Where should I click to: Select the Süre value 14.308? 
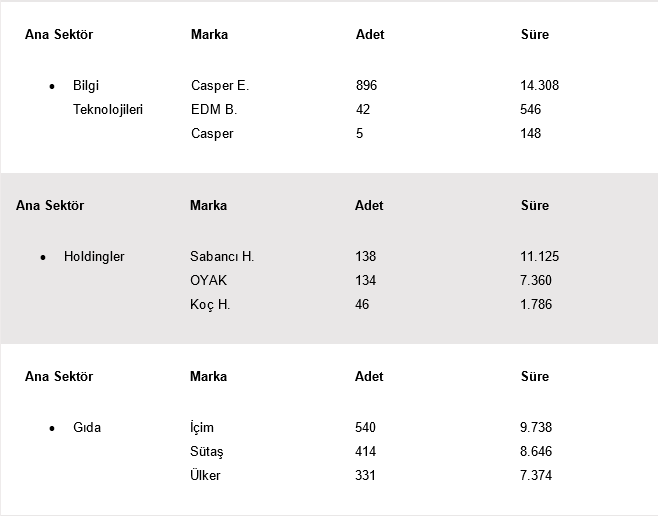coord(540,86)
